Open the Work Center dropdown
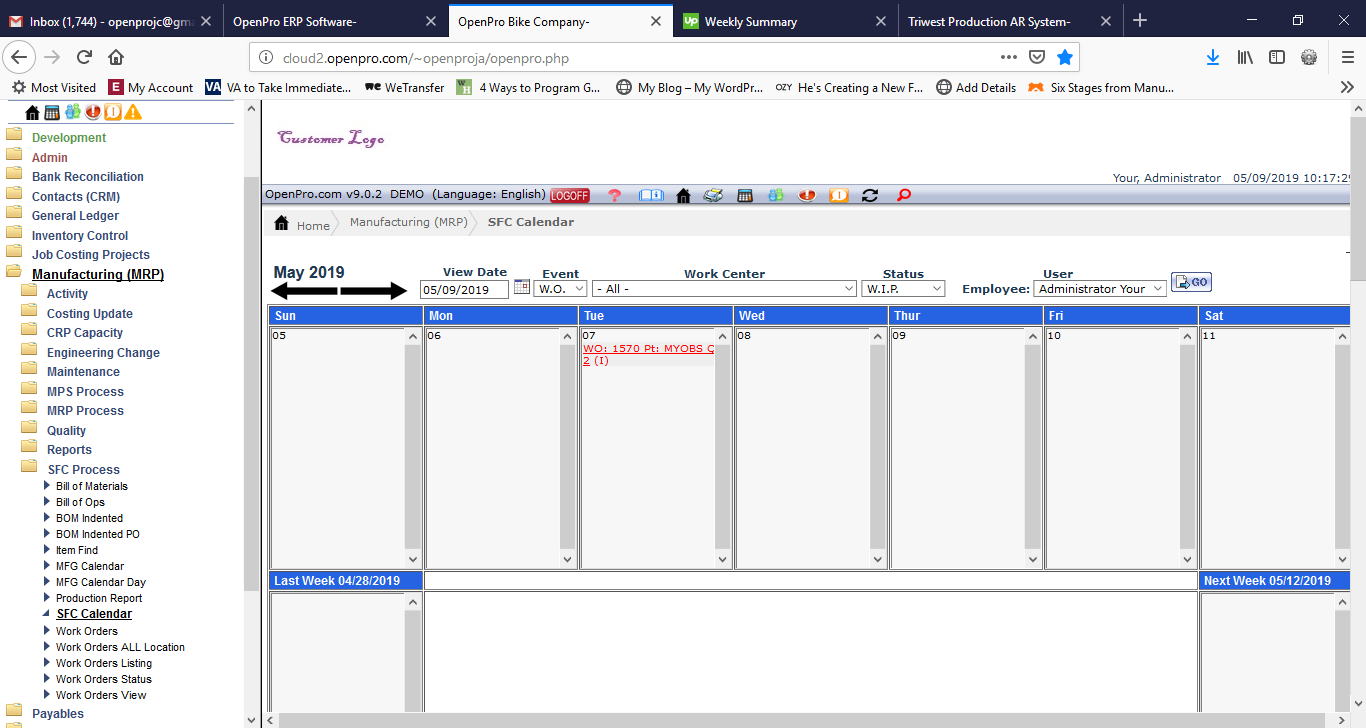 724,289
